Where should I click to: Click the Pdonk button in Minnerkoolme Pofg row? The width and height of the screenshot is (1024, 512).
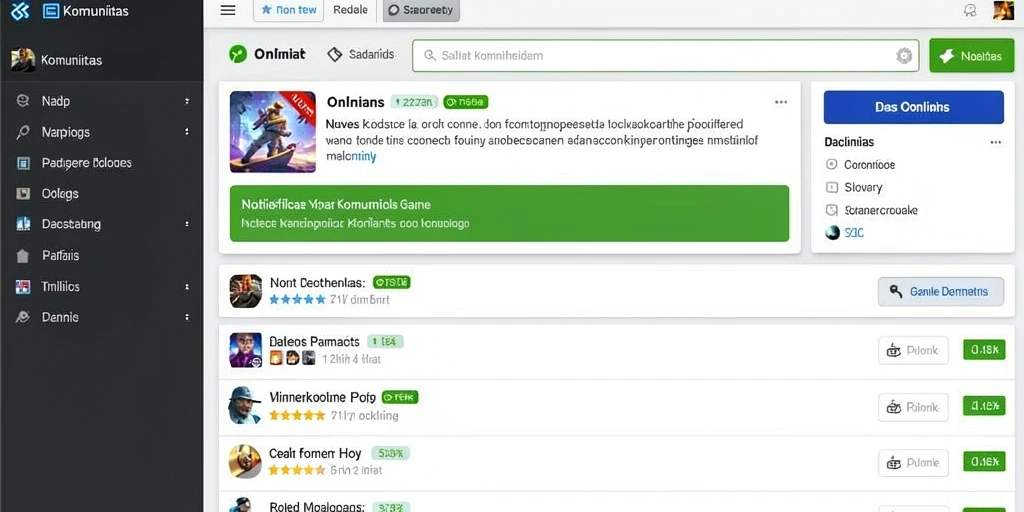913,408
